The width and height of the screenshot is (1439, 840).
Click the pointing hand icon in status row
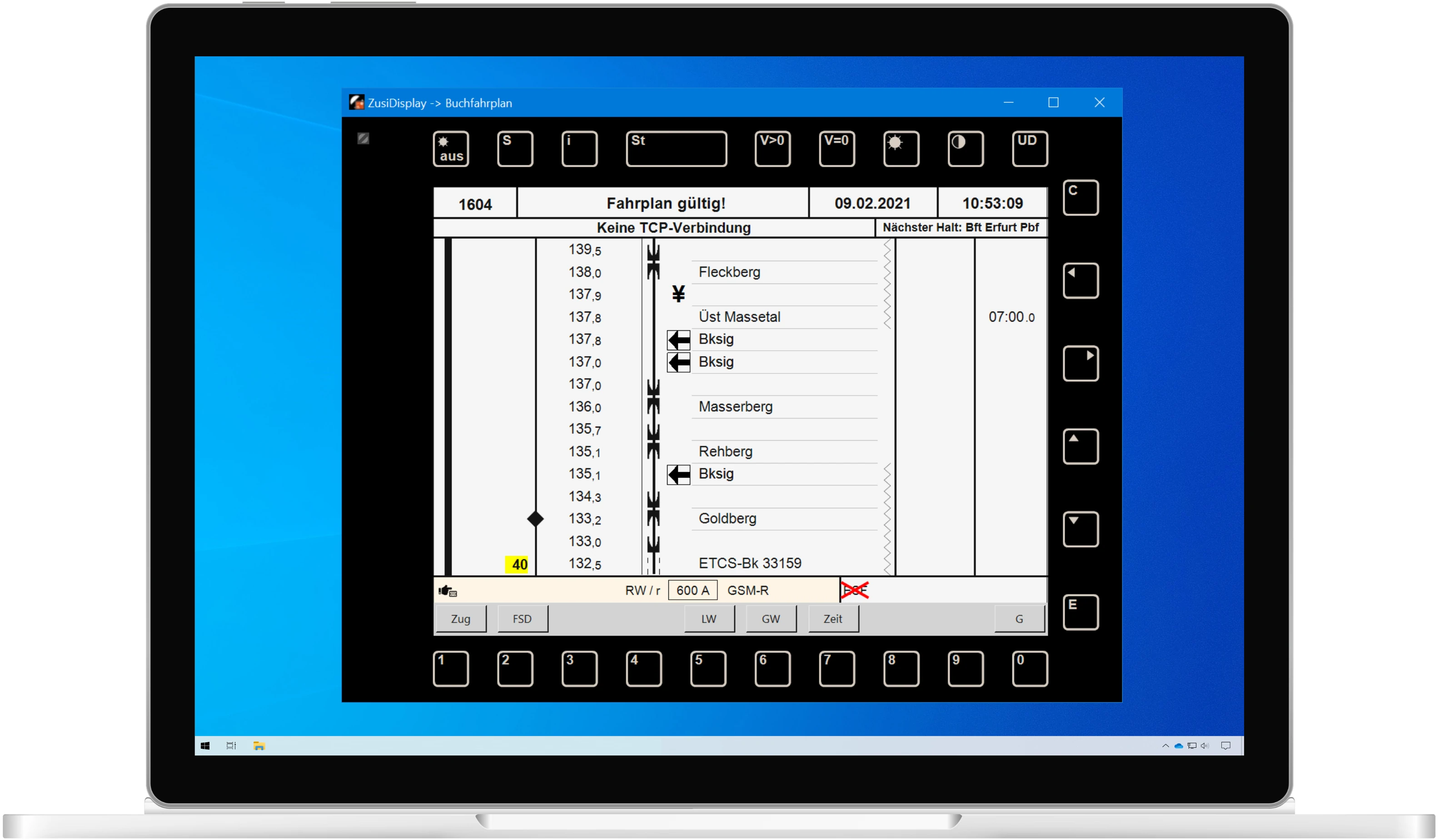pyautogui.click(x=447, y=591)
